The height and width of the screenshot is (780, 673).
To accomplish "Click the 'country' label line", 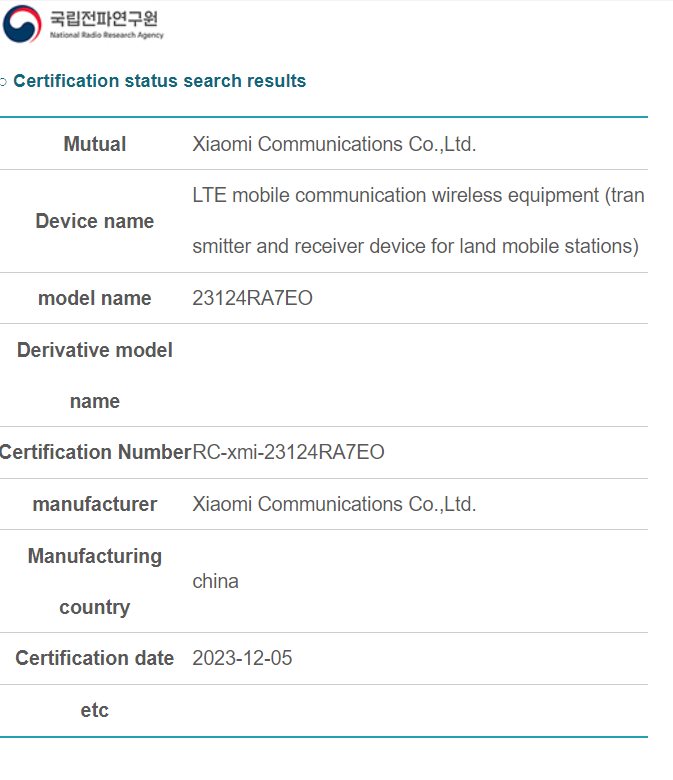I will tap(95, 607).
